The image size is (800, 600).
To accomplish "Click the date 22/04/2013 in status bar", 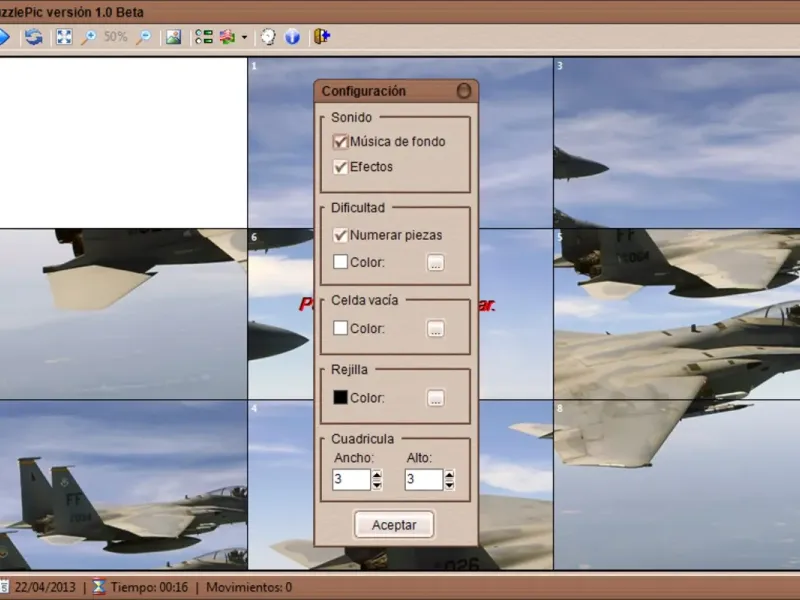I will click(x=45, y=587).
